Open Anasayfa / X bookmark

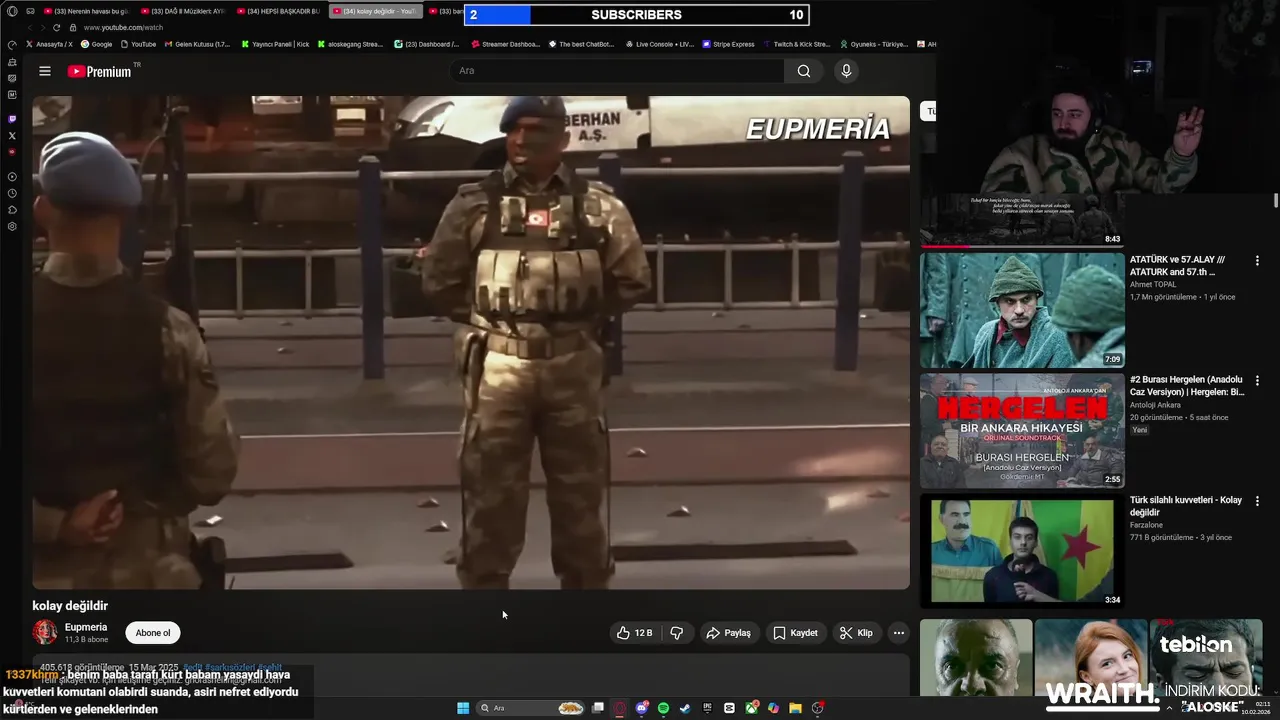(x=50, y=44)
